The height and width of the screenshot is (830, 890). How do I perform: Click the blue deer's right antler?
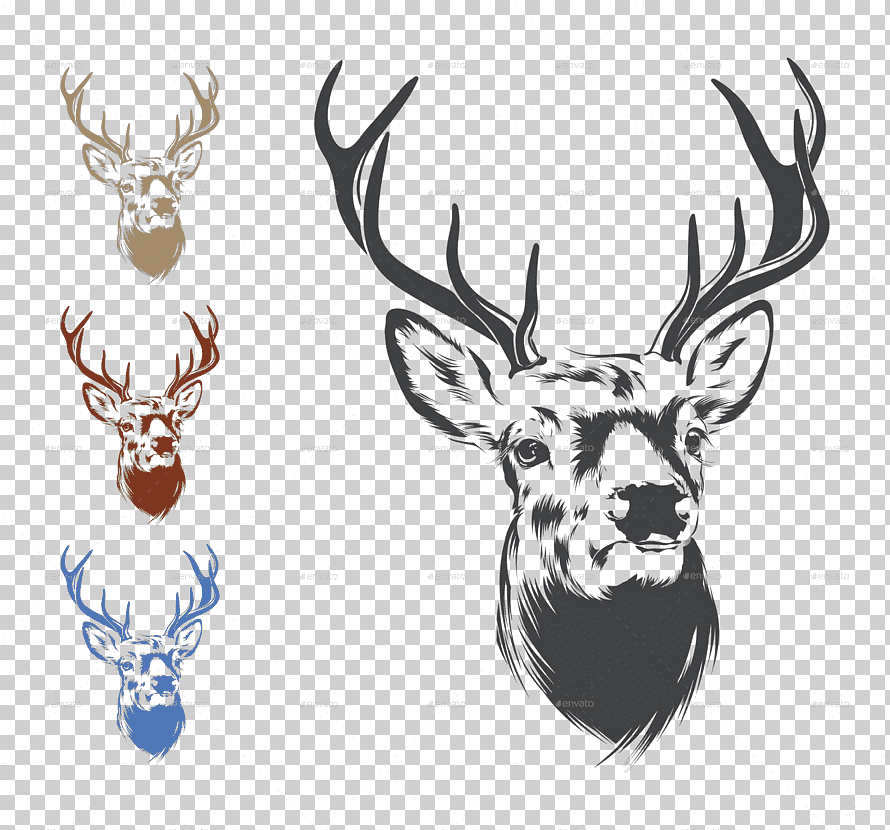click(x=198, y=598)
